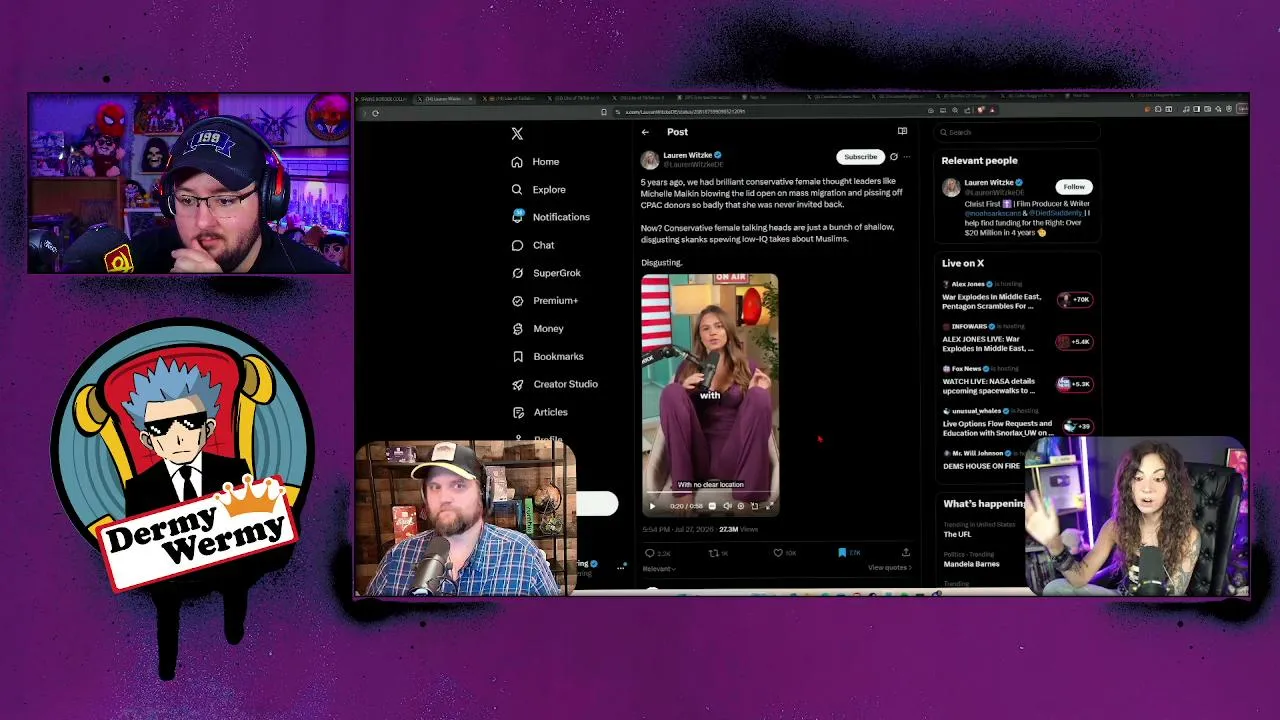Open Lauren Witzke's avatar on the post
The height and width of the screenshot is (720, 1280).
click(x=650, y=160)
